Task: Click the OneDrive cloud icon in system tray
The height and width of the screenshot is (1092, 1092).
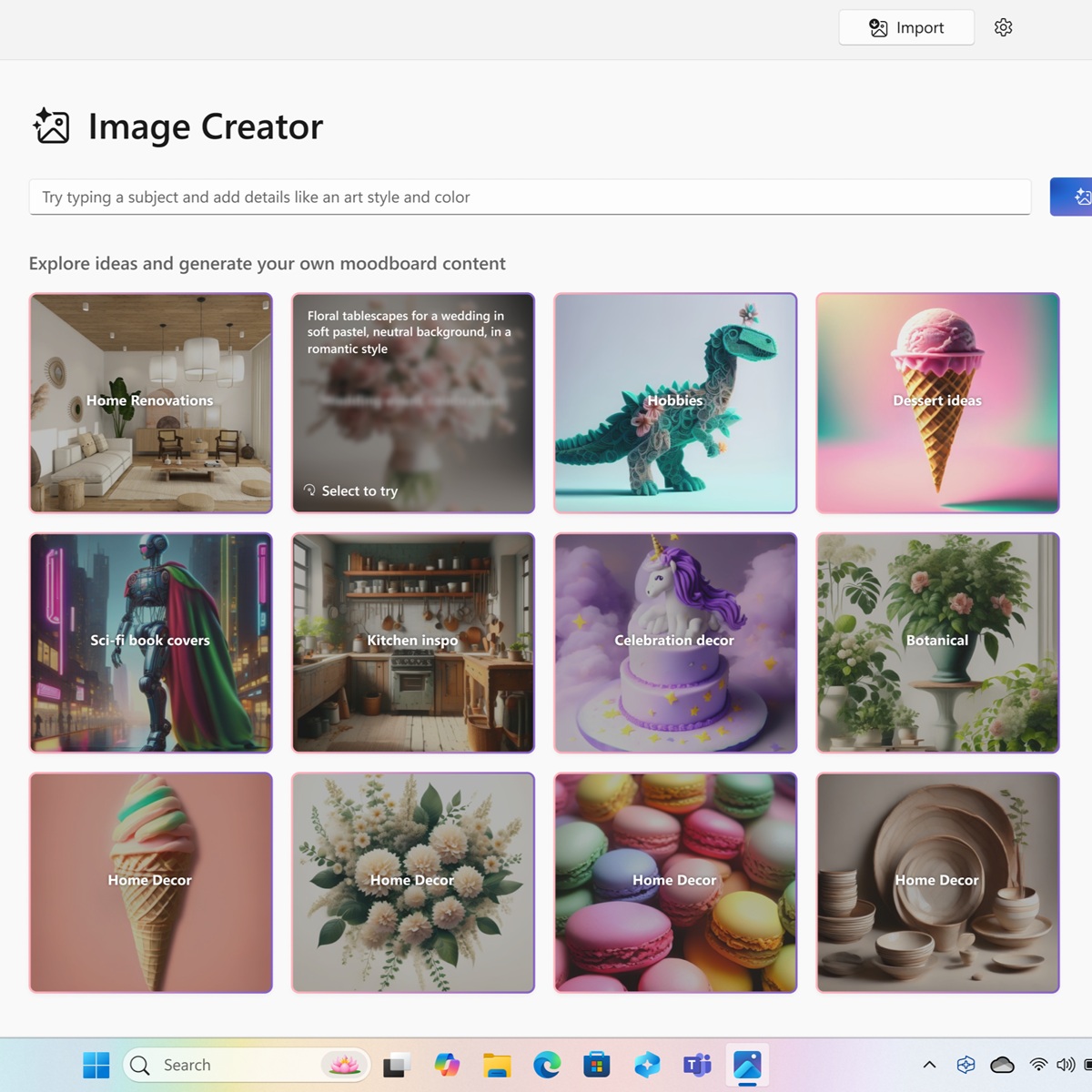Action: (1001, 1065)
